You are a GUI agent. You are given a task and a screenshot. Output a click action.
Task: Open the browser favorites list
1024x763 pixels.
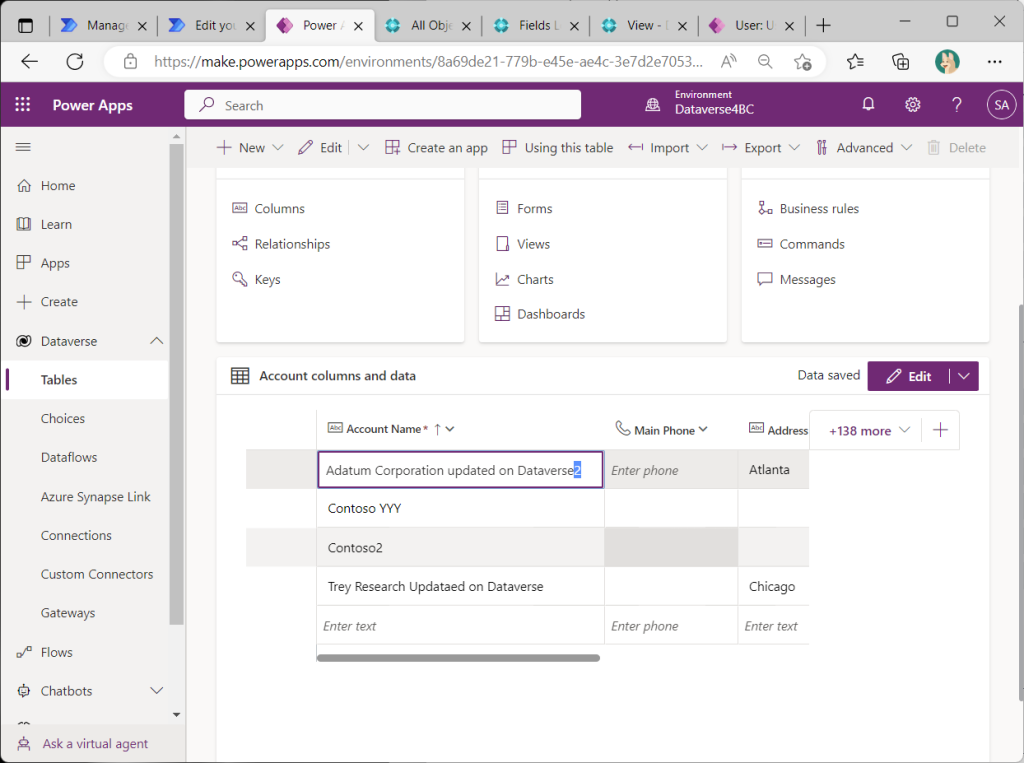point(855,61)
